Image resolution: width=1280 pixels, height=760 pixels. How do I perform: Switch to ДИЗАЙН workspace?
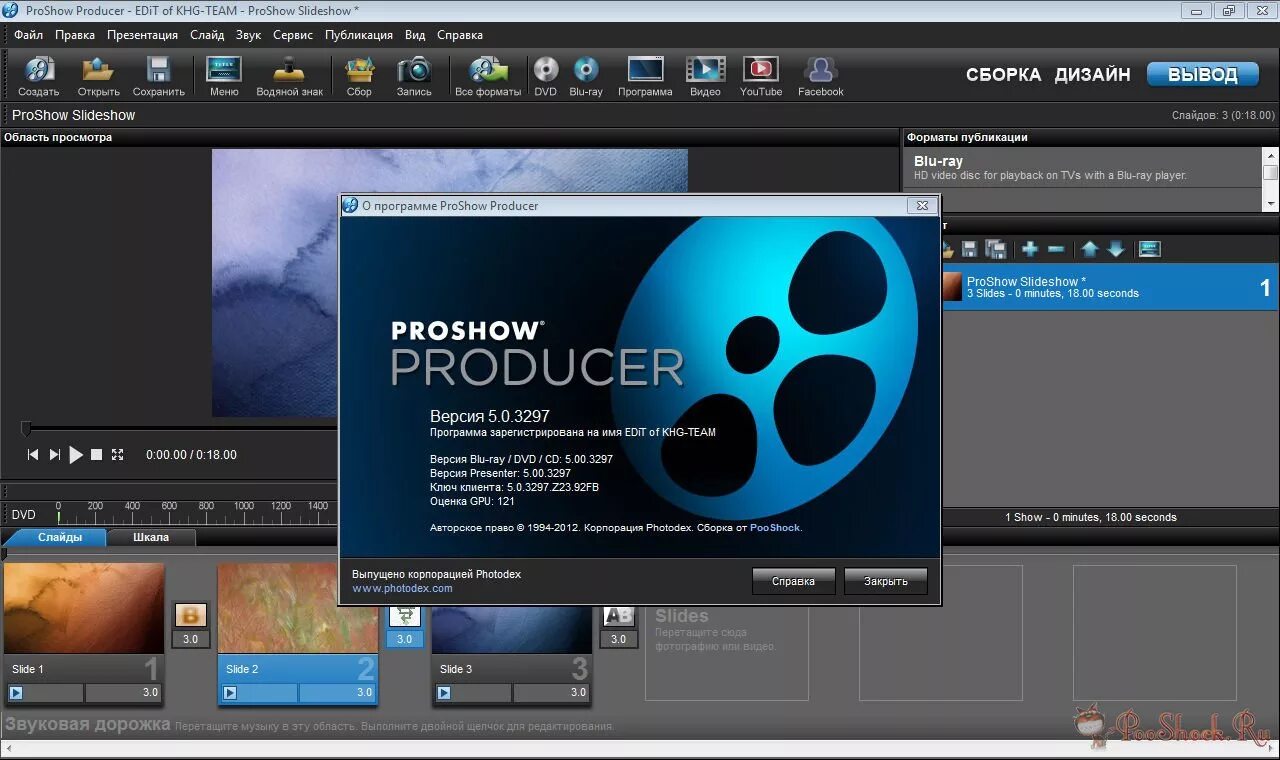1092,75
